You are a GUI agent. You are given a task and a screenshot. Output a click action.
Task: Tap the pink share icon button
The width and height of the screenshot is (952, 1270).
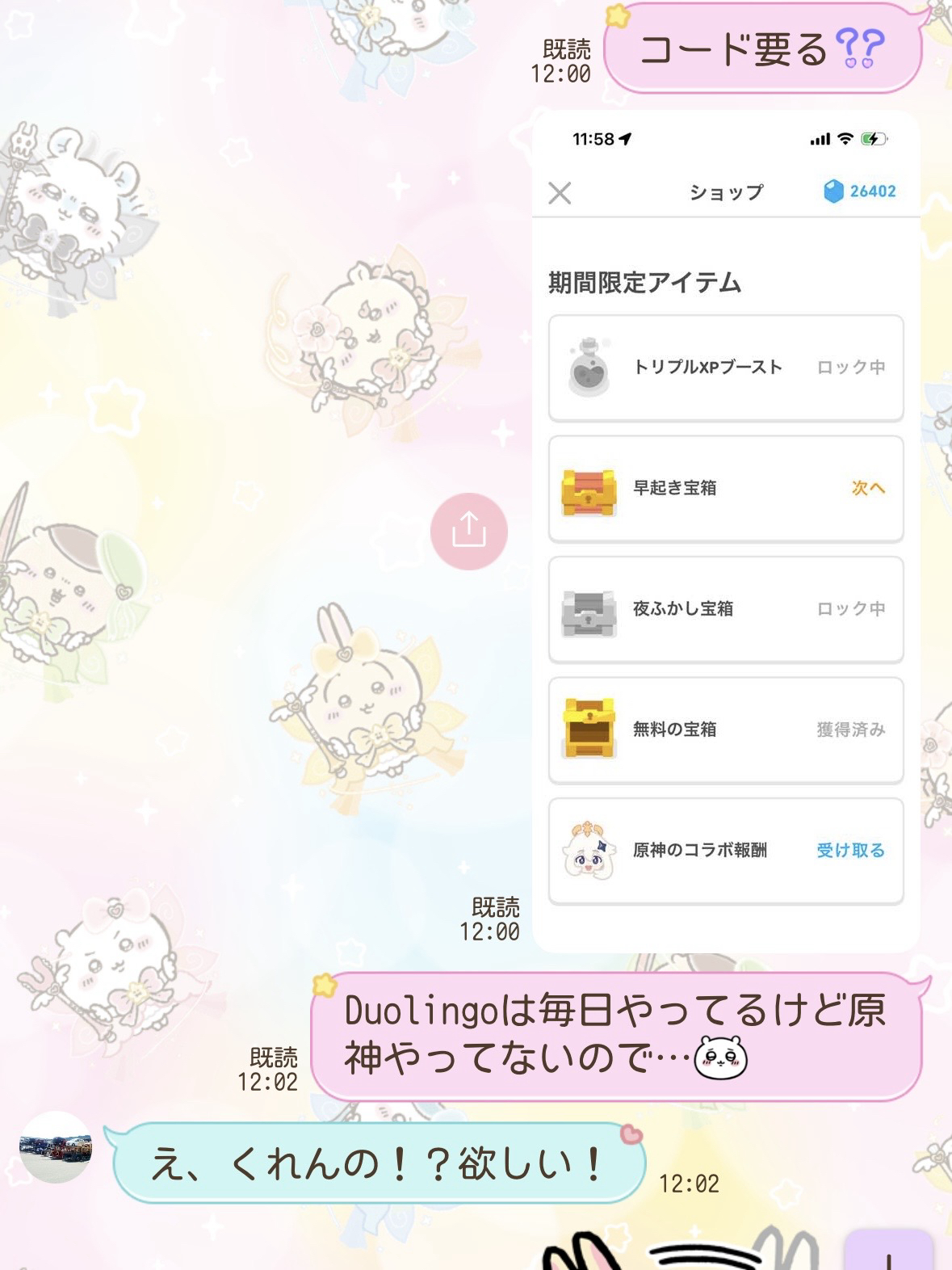(468, 531)
